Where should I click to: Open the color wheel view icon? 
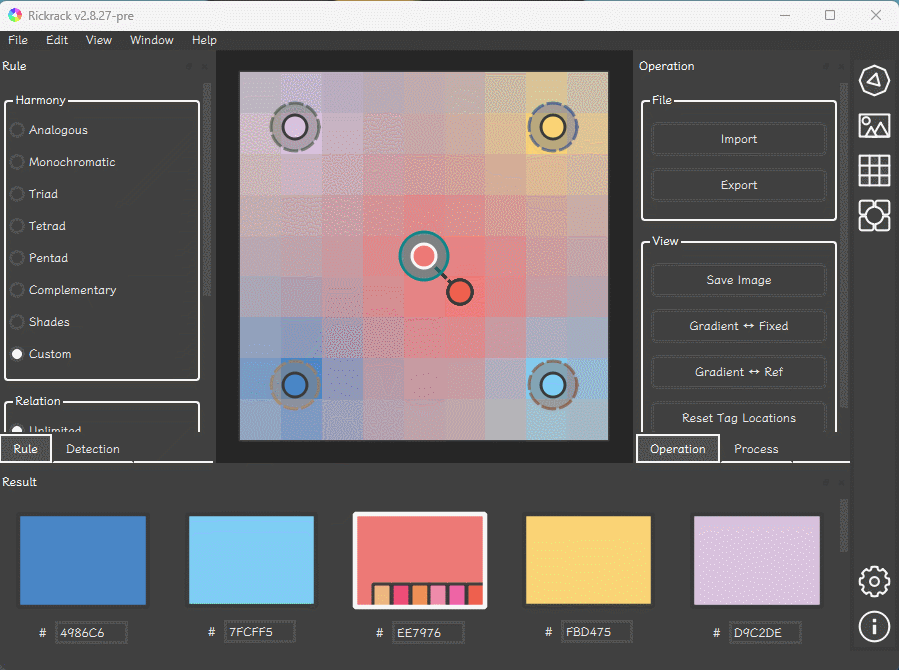point(874,81)
